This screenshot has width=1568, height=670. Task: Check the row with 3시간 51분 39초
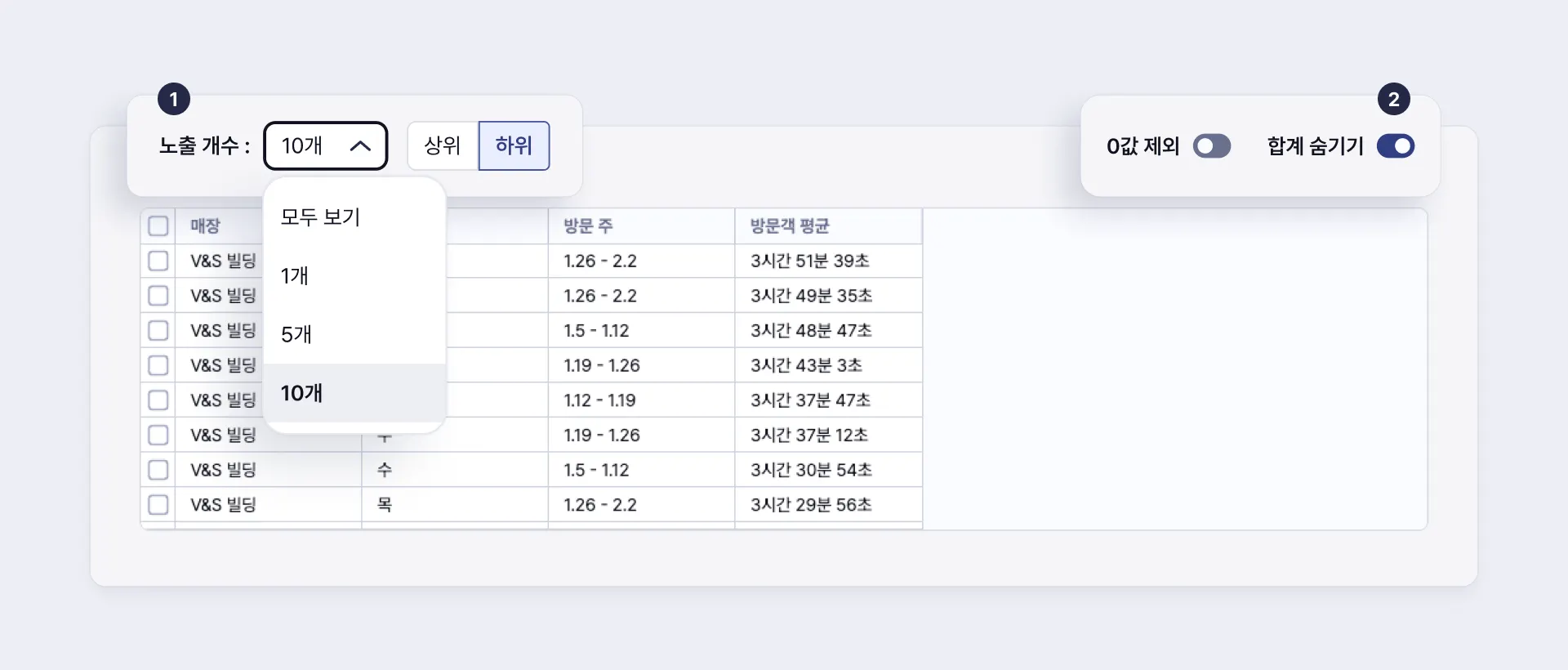(x=158, y=261)
